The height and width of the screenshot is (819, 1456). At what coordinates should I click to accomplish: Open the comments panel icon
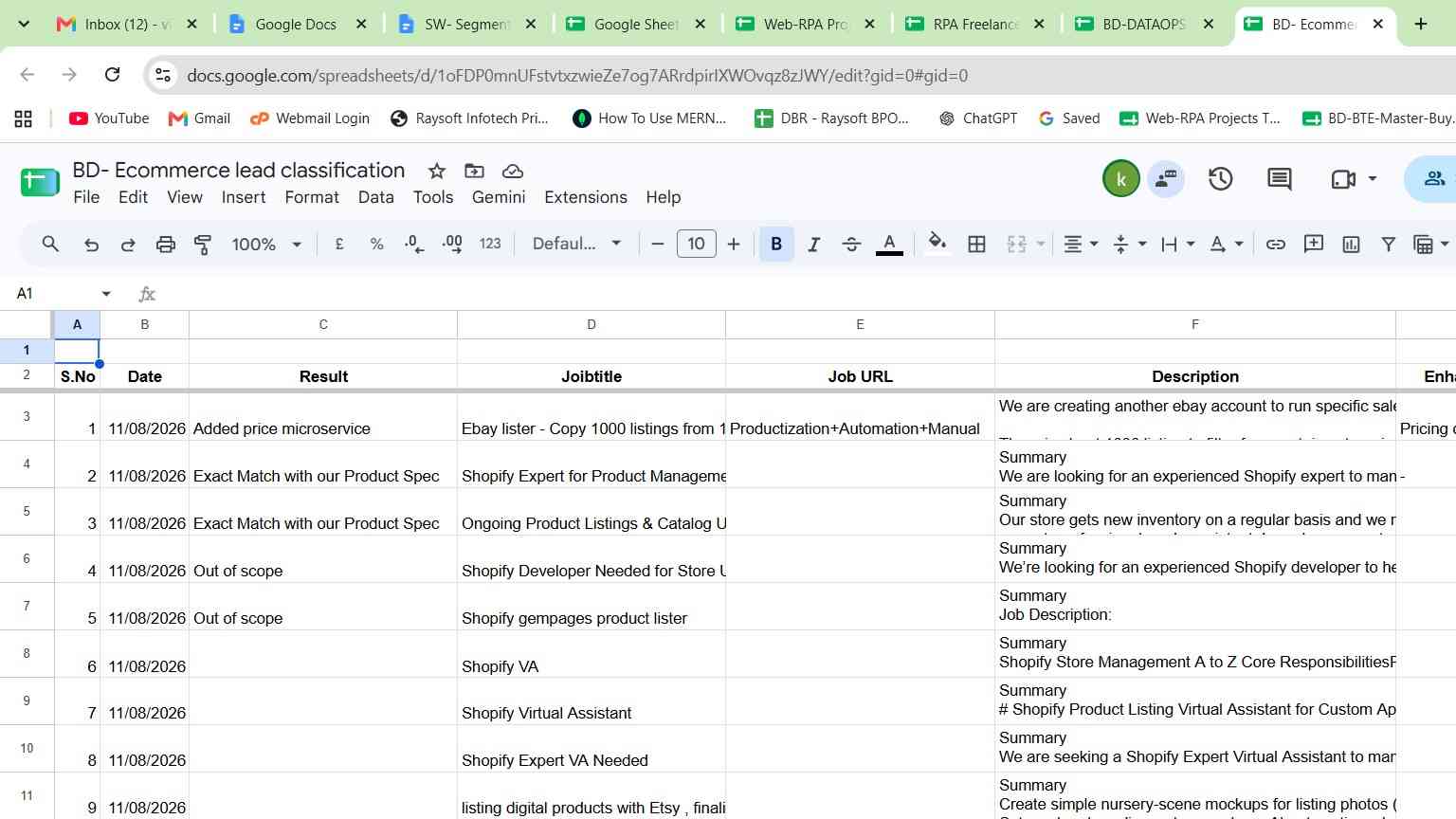pyautogui.click(x=1279, y=178)
